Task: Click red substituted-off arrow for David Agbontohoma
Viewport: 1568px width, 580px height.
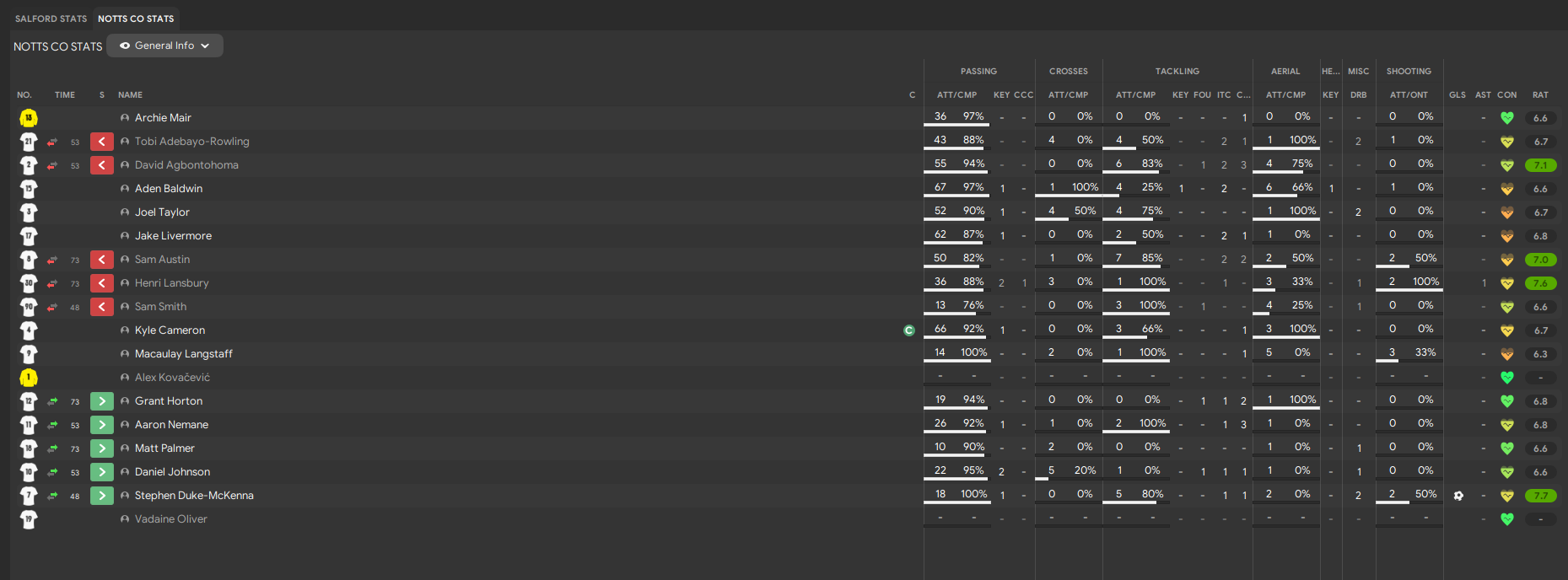Action: pyautogui.click(x=102, y=165)
